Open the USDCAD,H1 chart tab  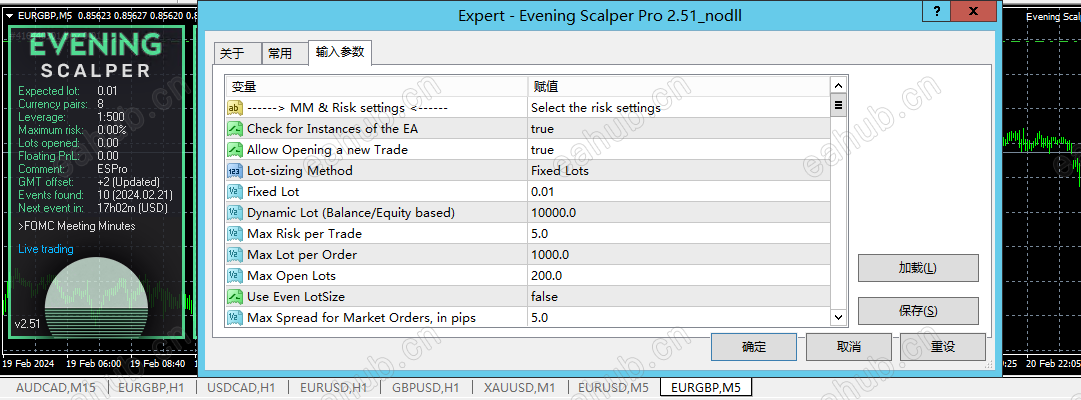pos(239,388)
